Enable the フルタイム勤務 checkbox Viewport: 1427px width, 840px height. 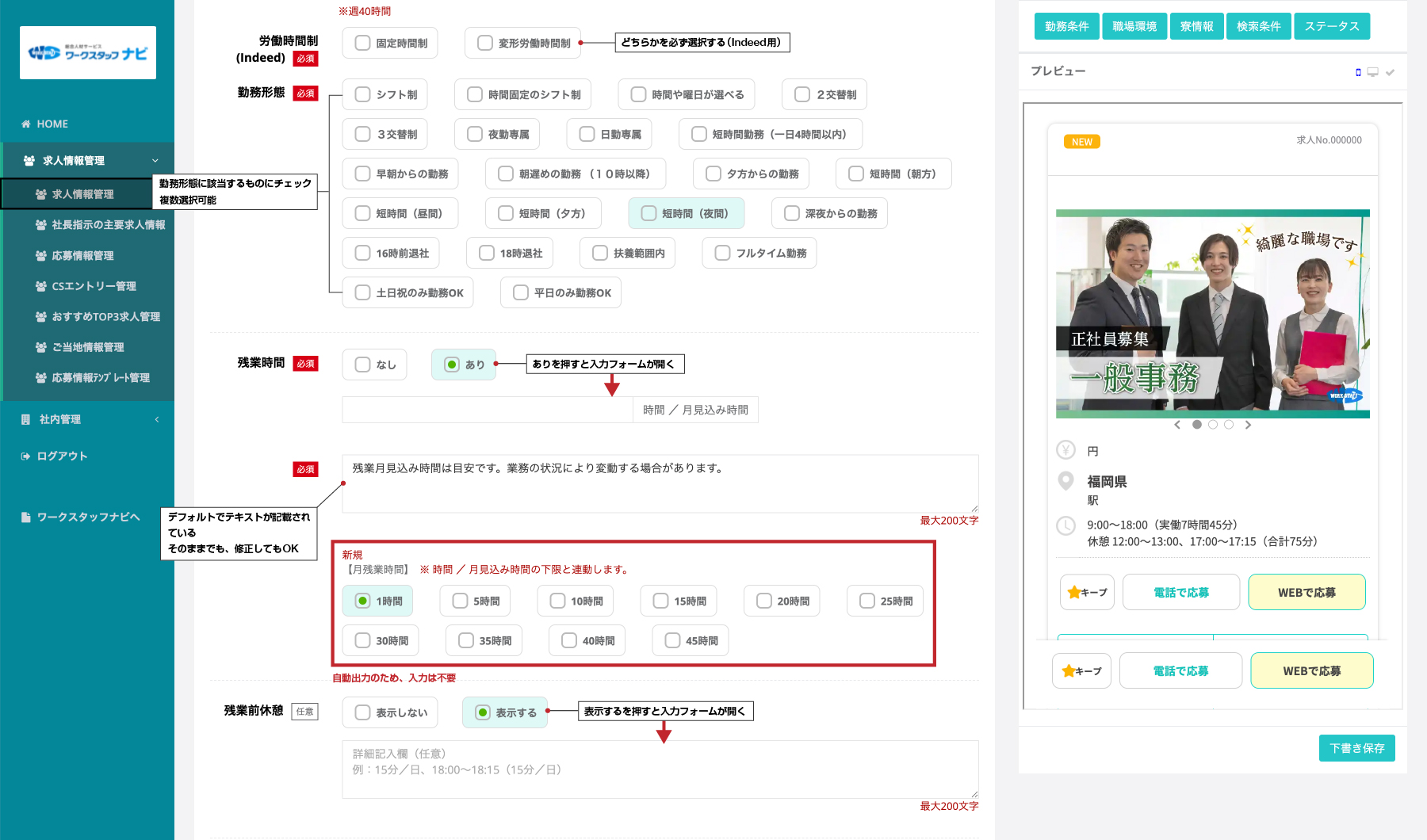pos(722,254)
